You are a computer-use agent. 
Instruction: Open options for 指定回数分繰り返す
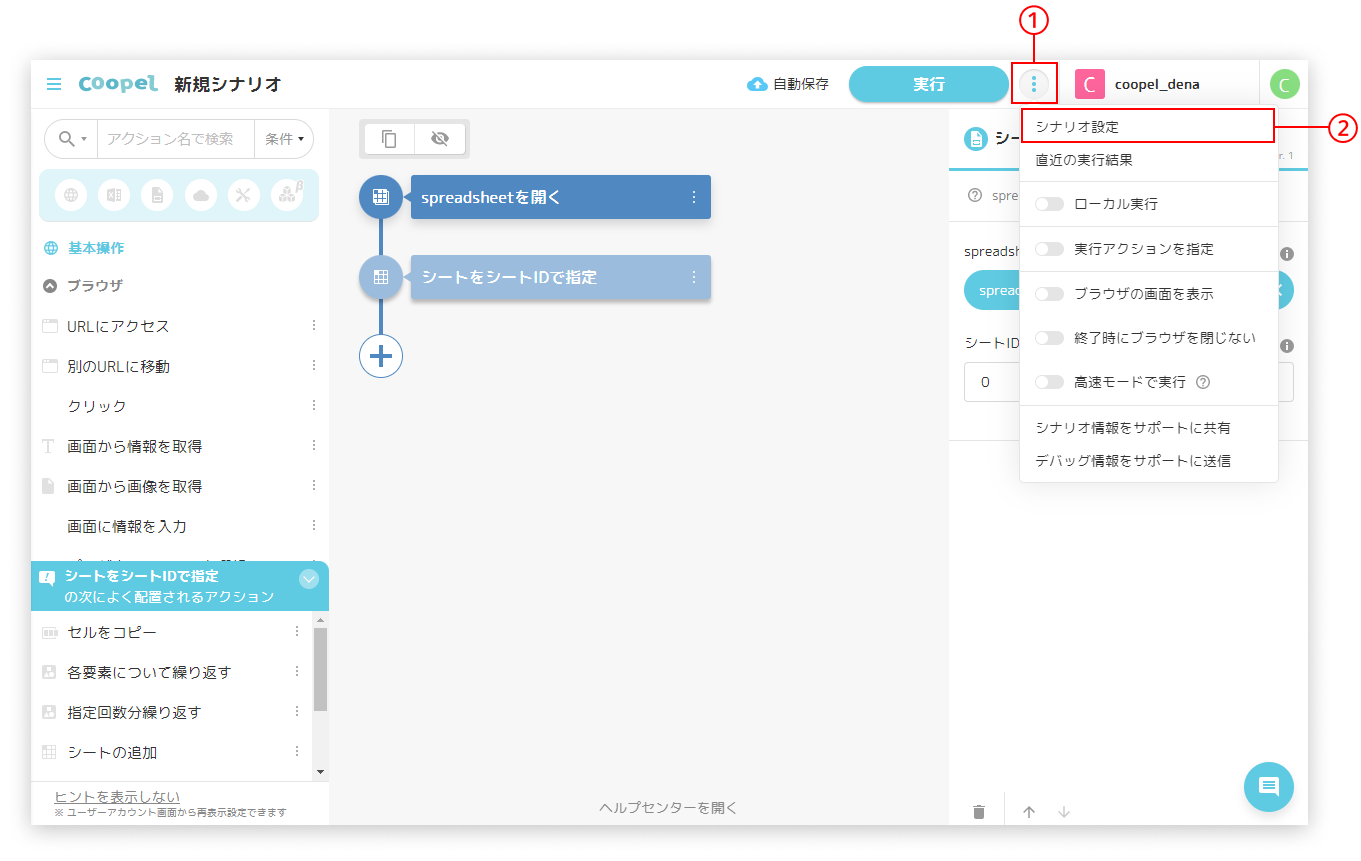click(x=297, y=712)
